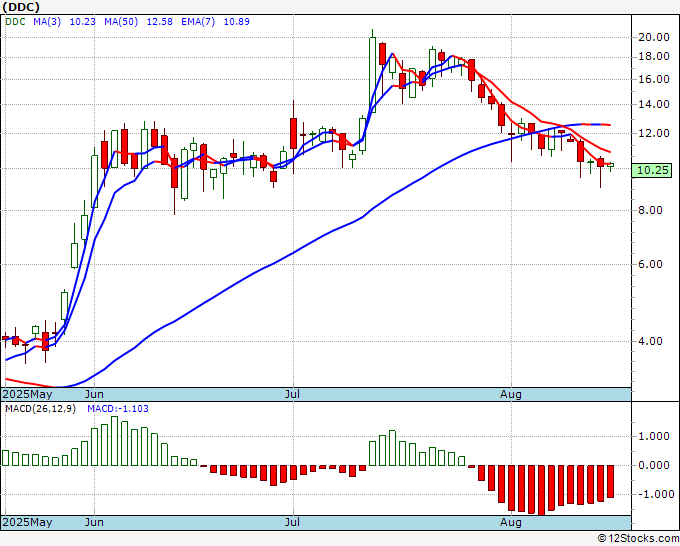This screenshot has height=546, width=680.
Task: Click the MACD(26,12,9) panel label
Action: click(x=40, y=409)
